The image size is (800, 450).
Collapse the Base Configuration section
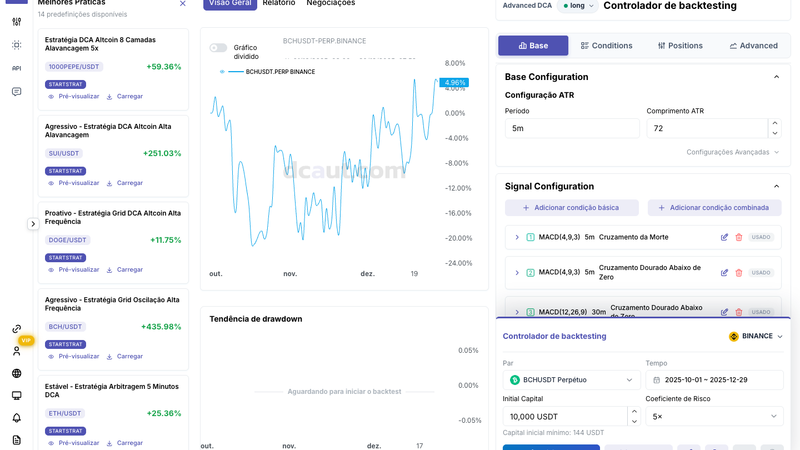(776, 77)
